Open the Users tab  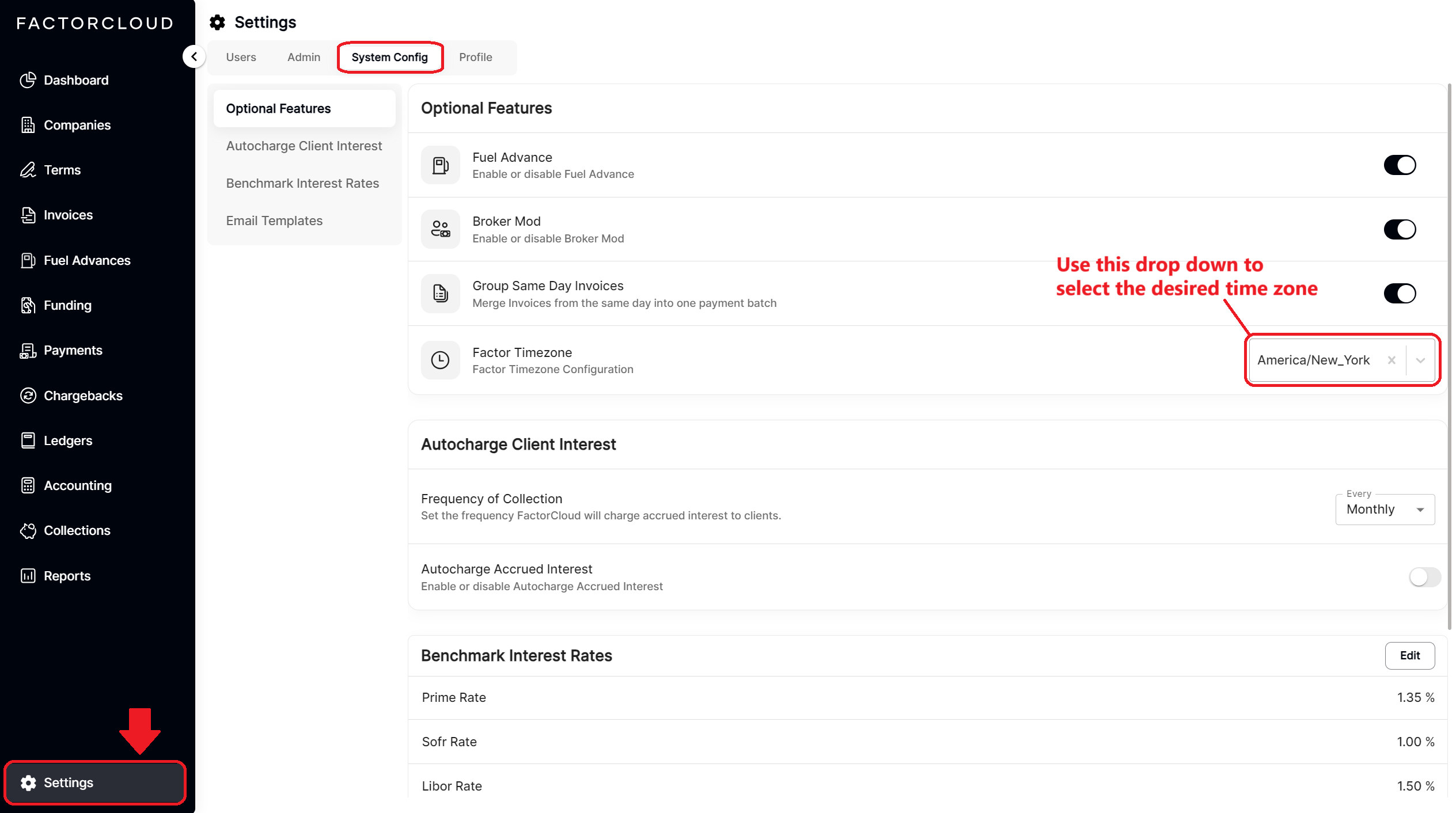click(241, 57)
